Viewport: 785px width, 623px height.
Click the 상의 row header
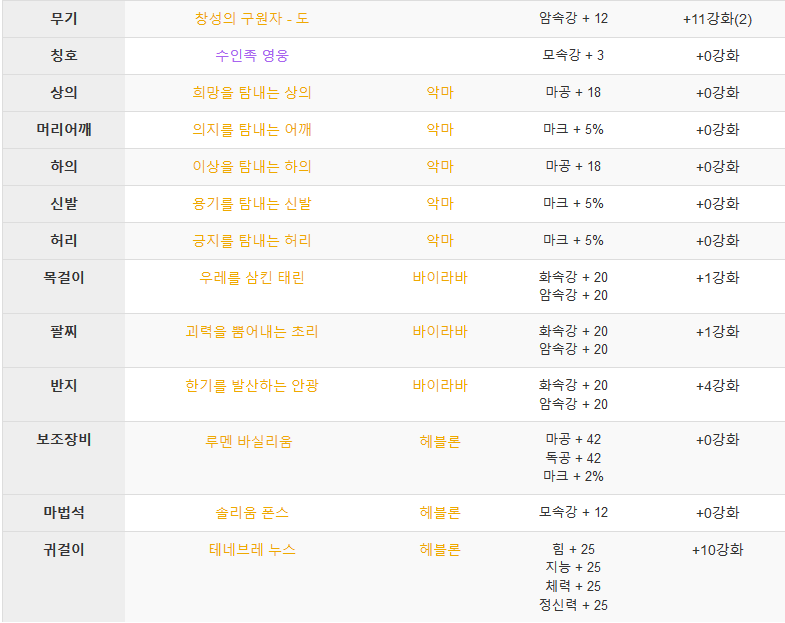point(64,93)
